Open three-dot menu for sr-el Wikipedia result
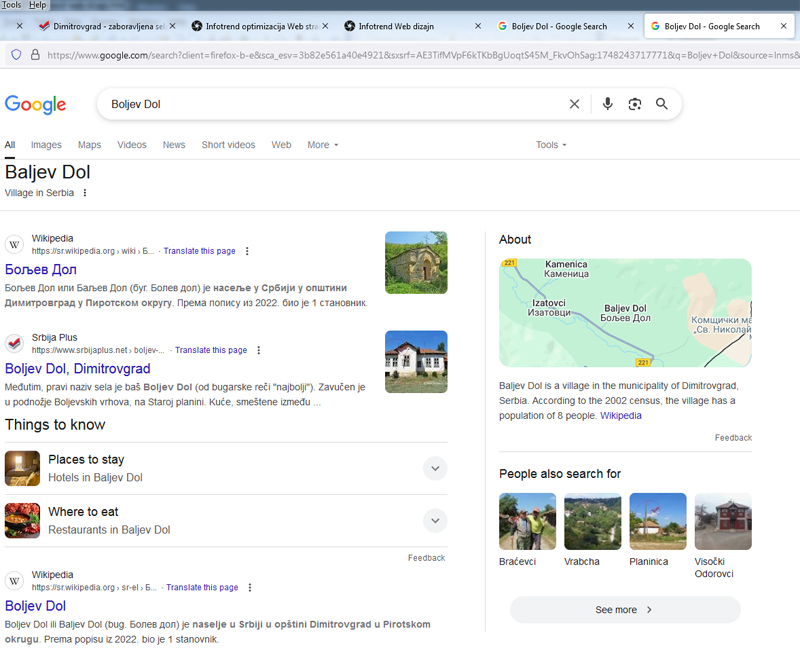 (249, 587)
